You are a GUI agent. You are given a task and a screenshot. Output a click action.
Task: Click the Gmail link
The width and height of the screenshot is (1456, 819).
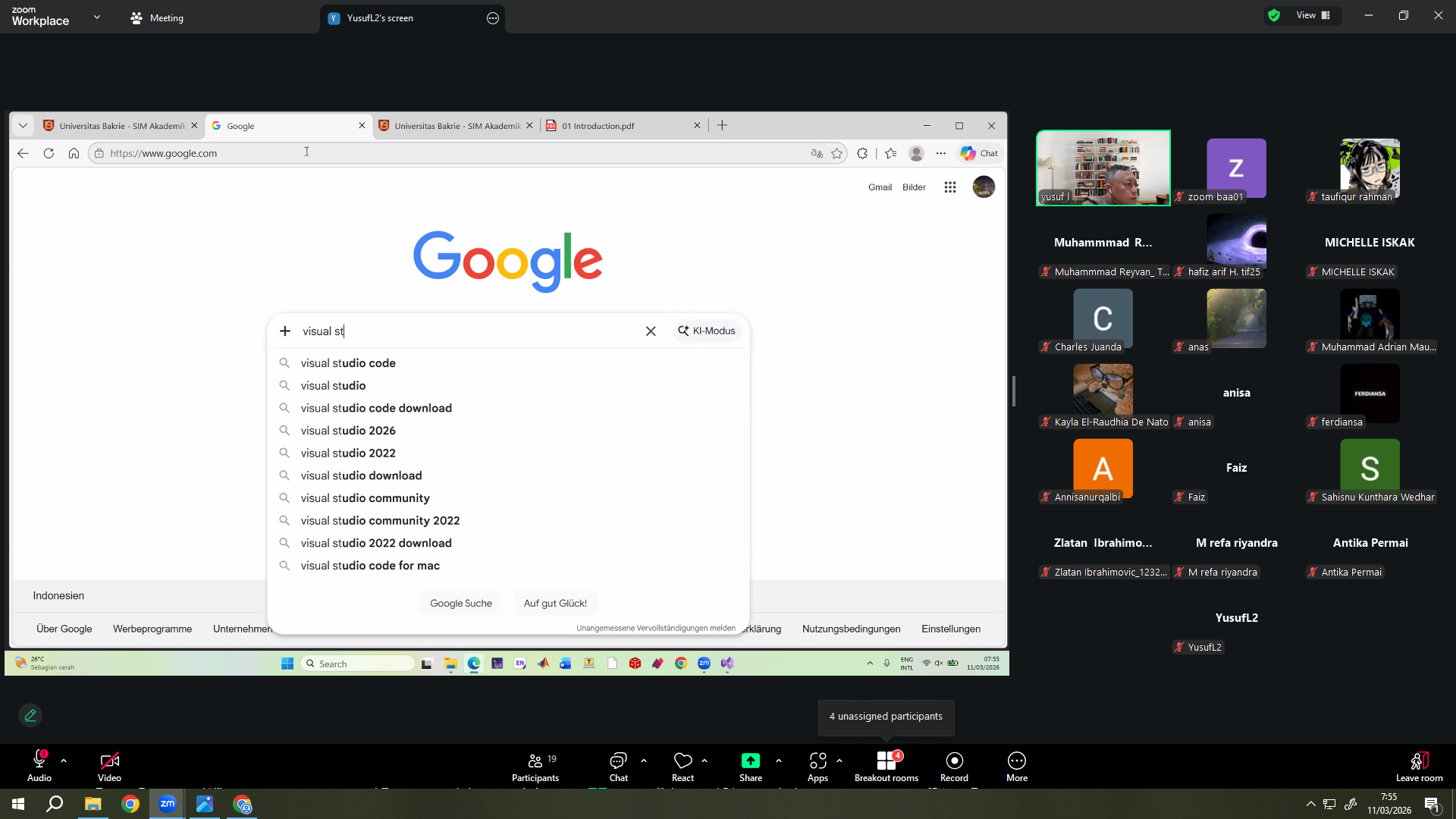pyautogui.click(x=880, y=187)
